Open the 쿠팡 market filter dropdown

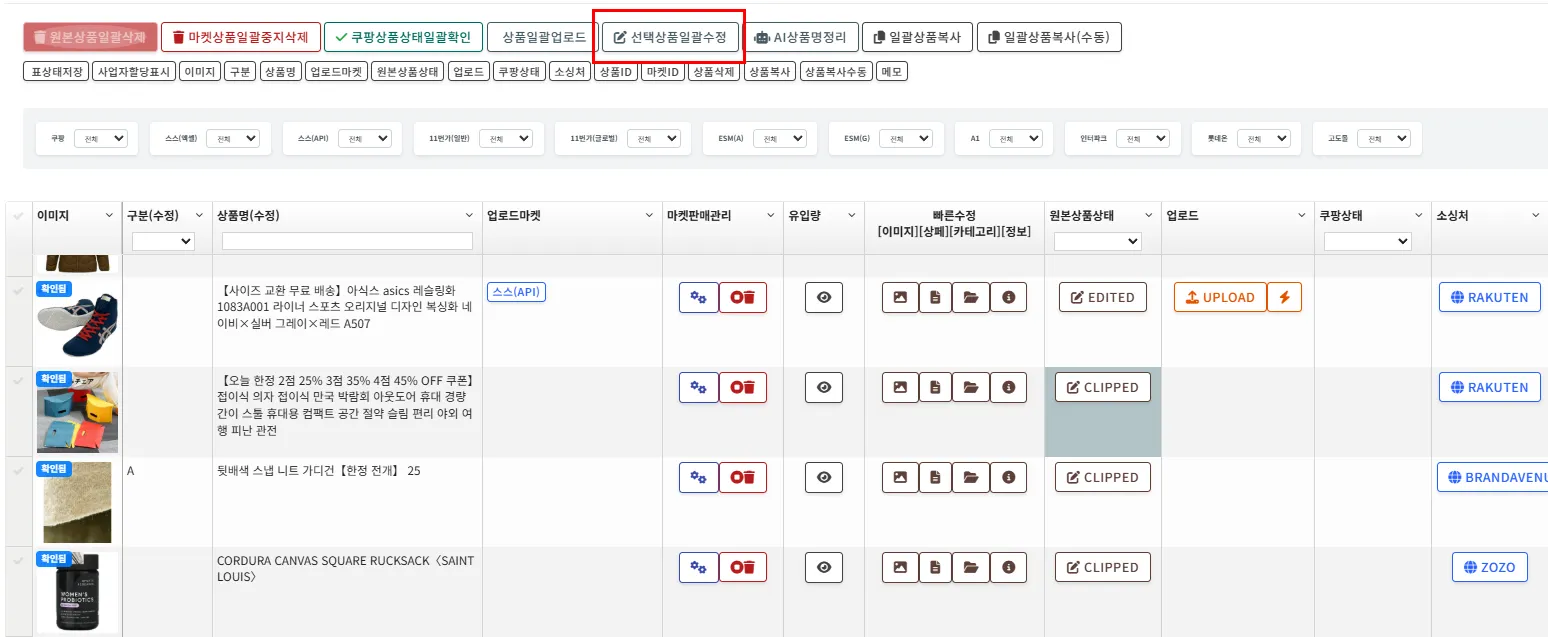point(101,139)
